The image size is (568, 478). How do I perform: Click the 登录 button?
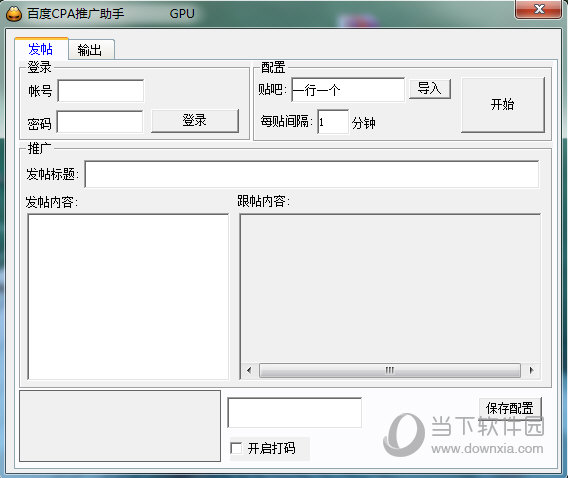click(x=195, y=121)
